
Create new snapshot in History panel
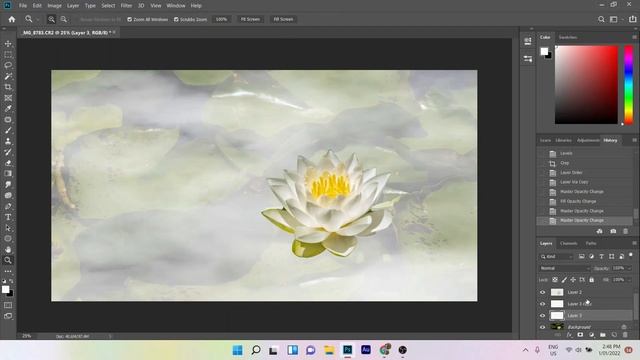click(x=613, y=231)
